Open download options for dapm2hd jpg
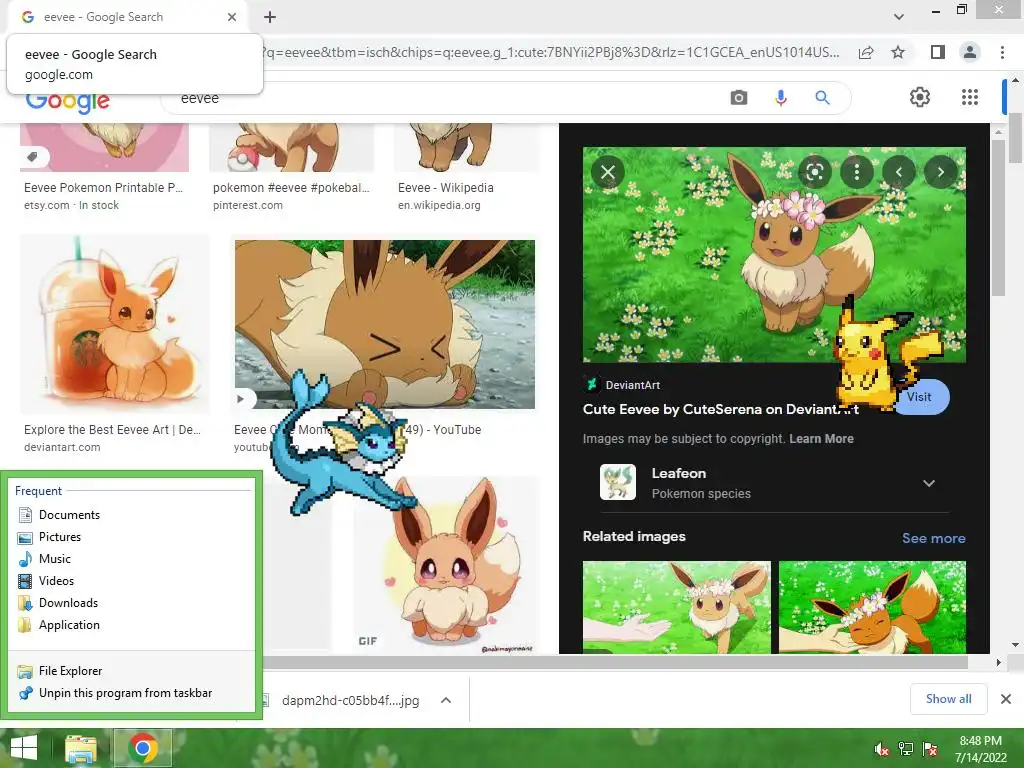The image size is (1024, 768). 446,700
